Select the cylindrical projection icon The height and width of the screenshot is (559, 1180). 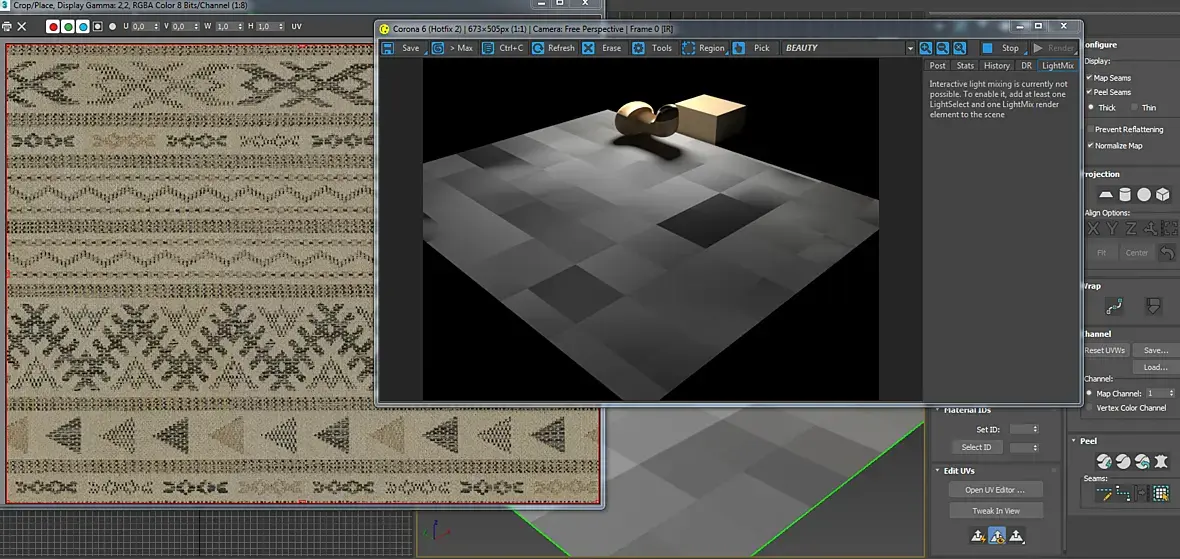1125,194
